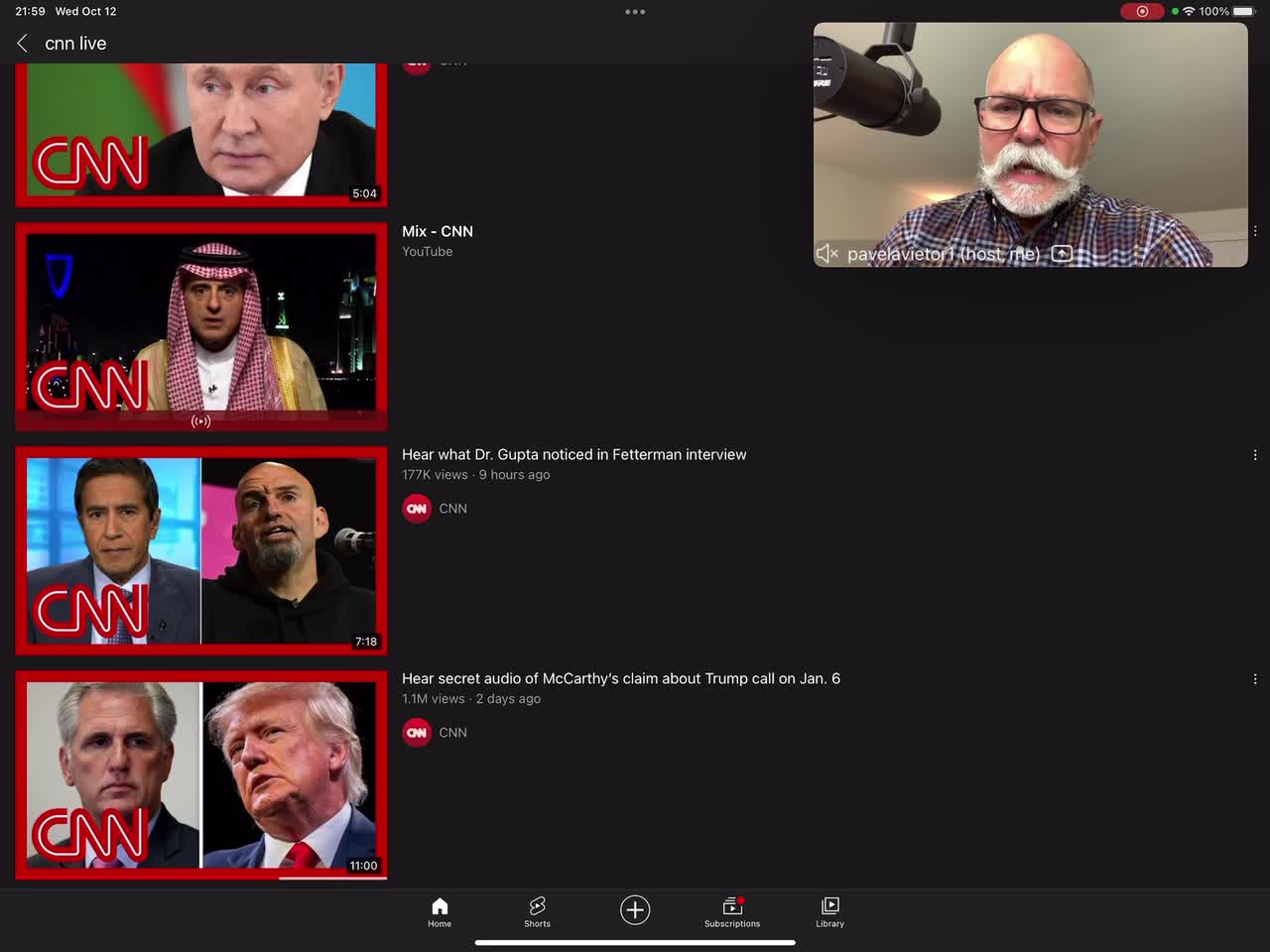Image resolution: width=1270 pixels, height=952 pixels.
Task: Tap the cnn live search query text
Action: point(75,44)
